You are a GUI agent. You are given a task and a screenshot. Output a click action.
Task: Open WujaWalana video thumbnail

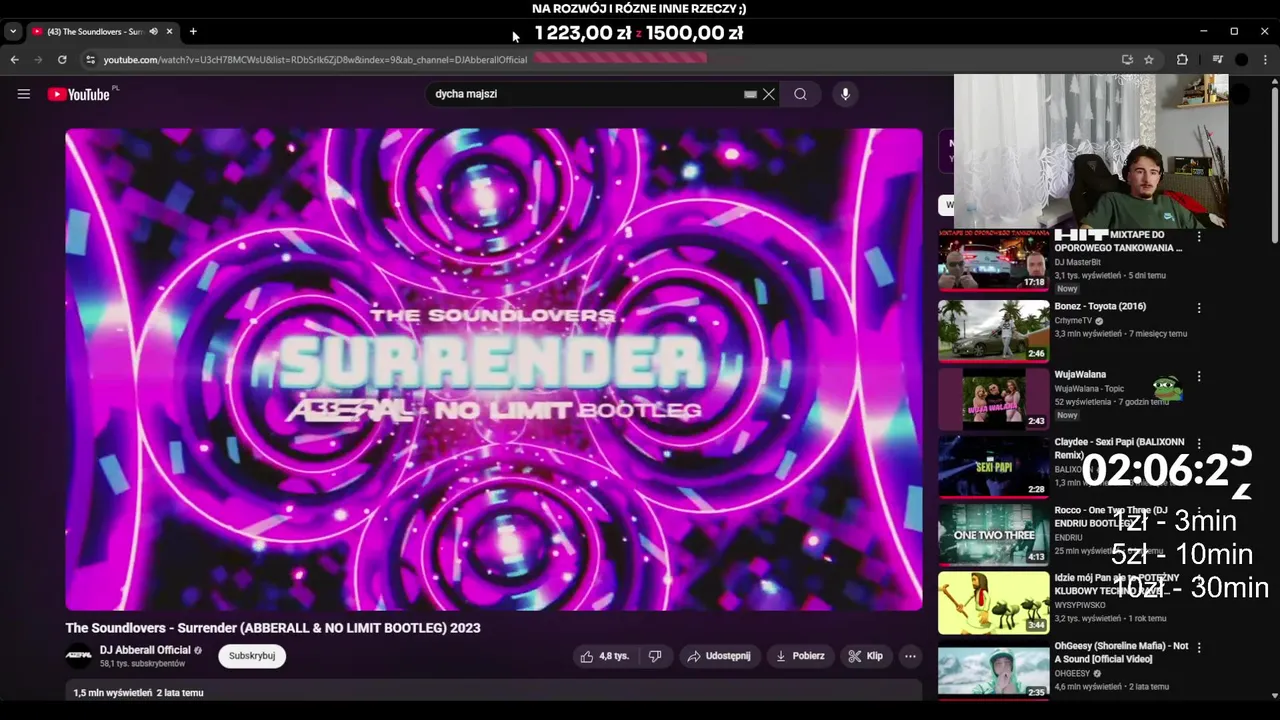[993, 399]
